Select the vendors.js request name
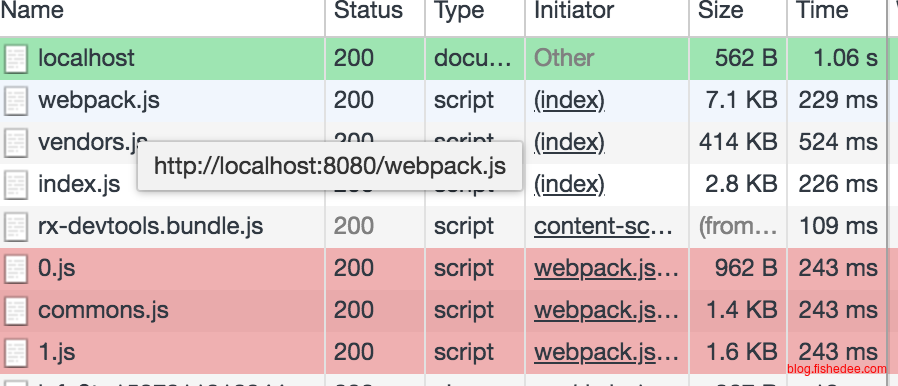 coord(93,142)
